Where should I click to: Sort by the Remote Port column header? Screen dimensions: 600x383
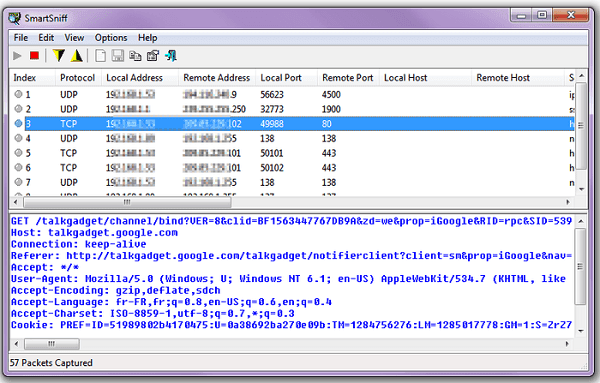click(x=348, y=78)
